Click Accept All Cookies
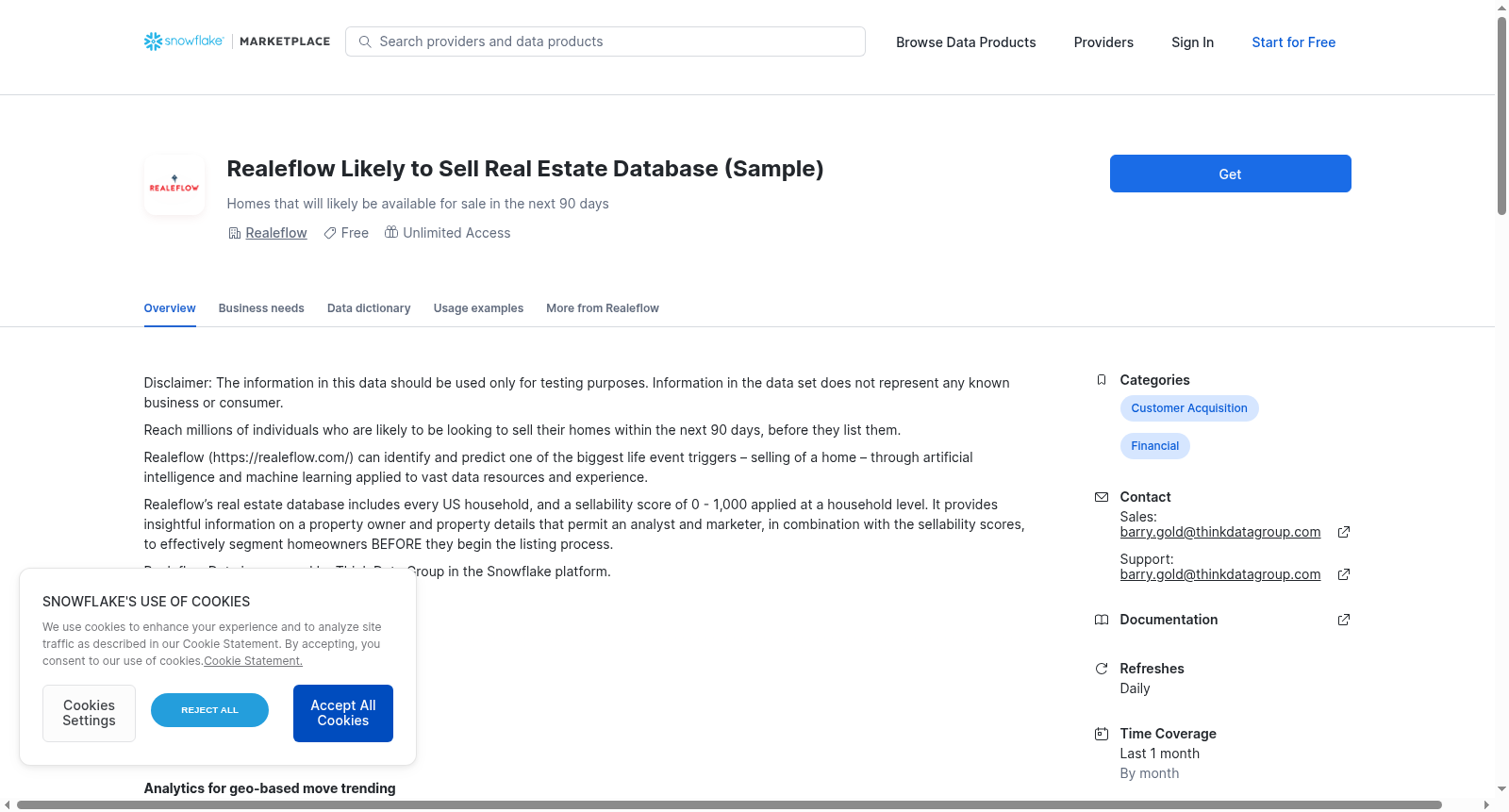Viewport: 1509px width, 812px height. (343, 713)
